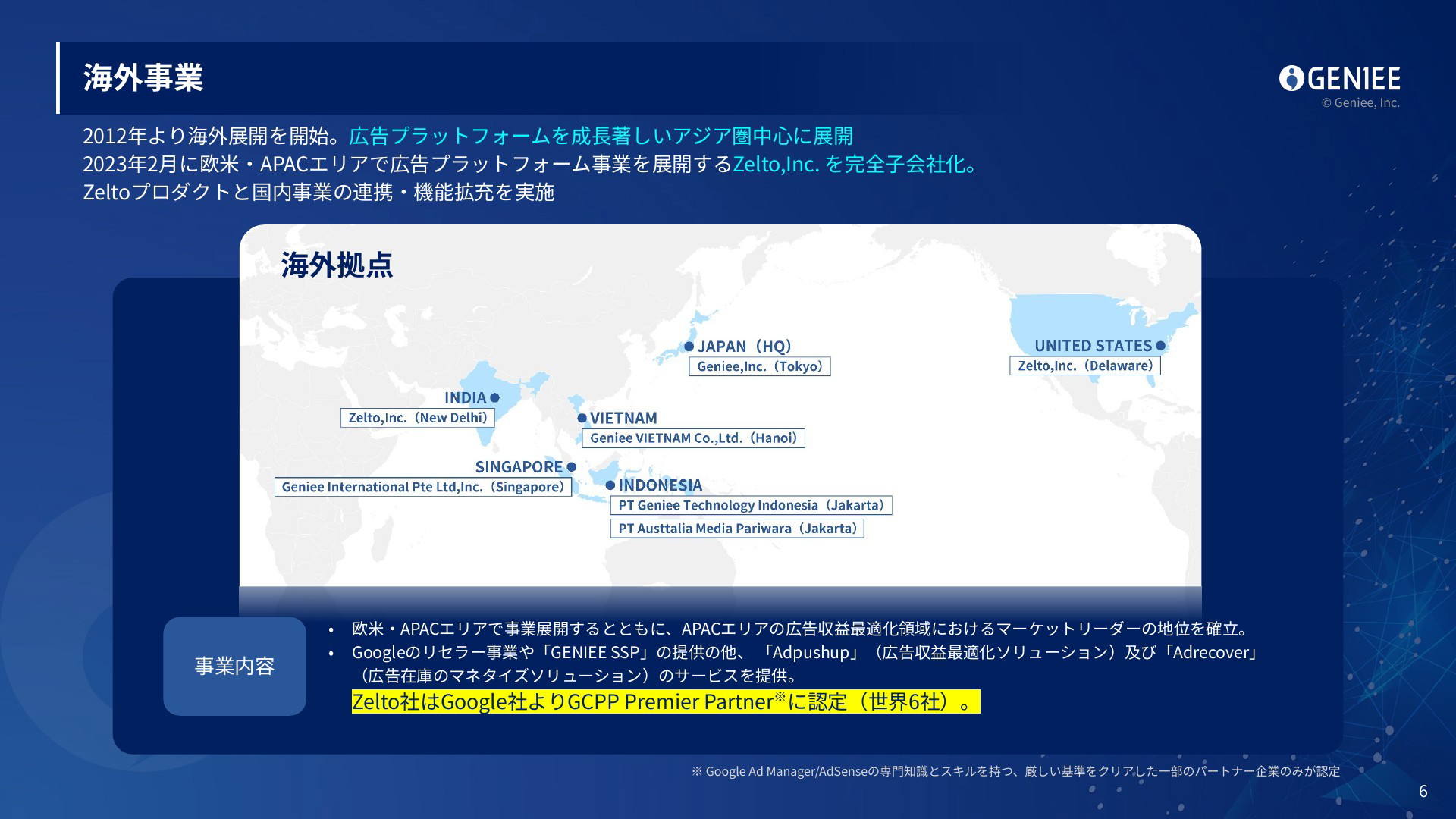Click the INDONESIA map label
This screenshot has height=819, width=1456.
[660, 485]
